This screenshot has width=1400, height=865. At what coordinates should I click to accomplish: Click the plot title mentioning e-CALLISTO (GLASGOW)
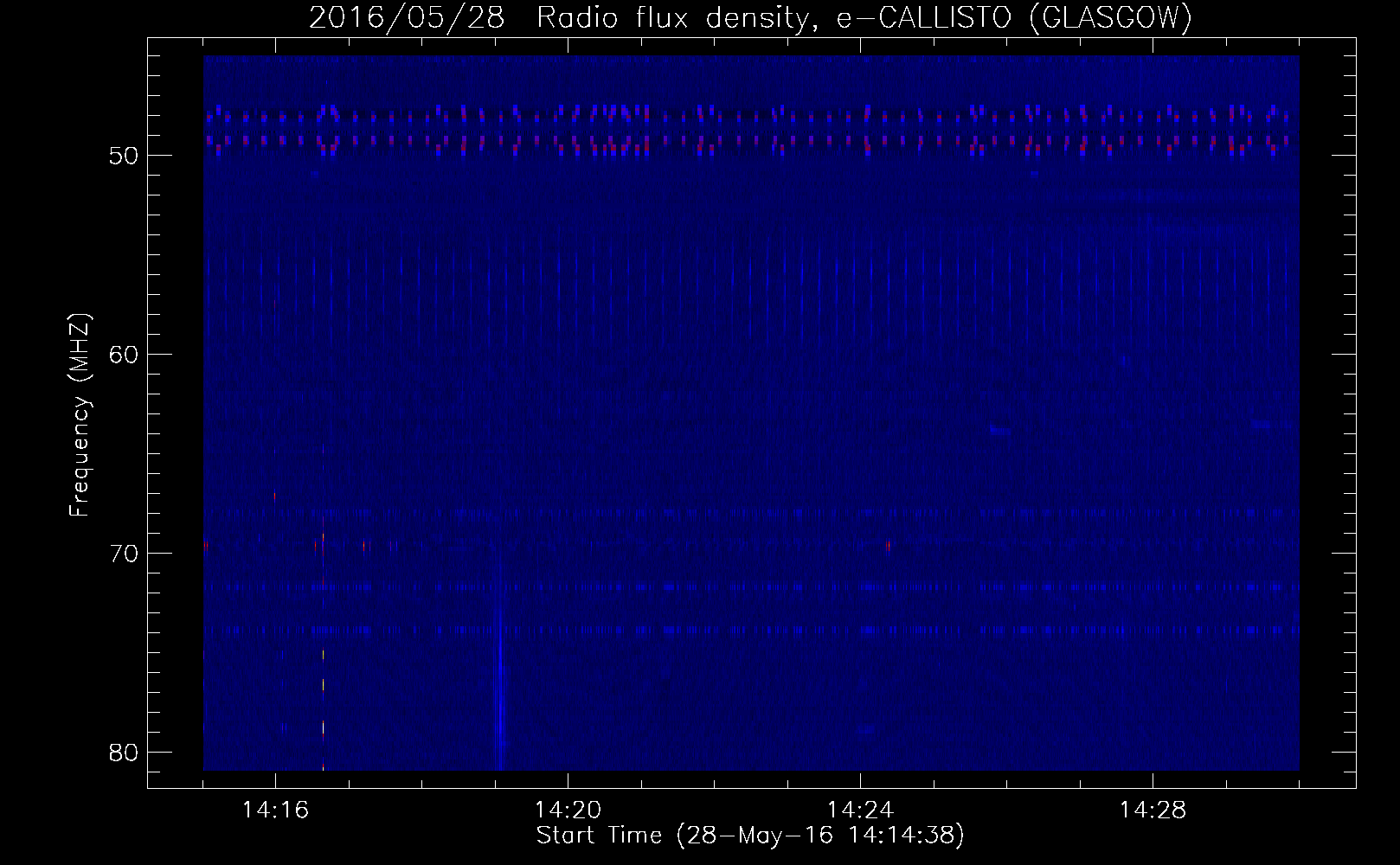(x=750, y=17)
